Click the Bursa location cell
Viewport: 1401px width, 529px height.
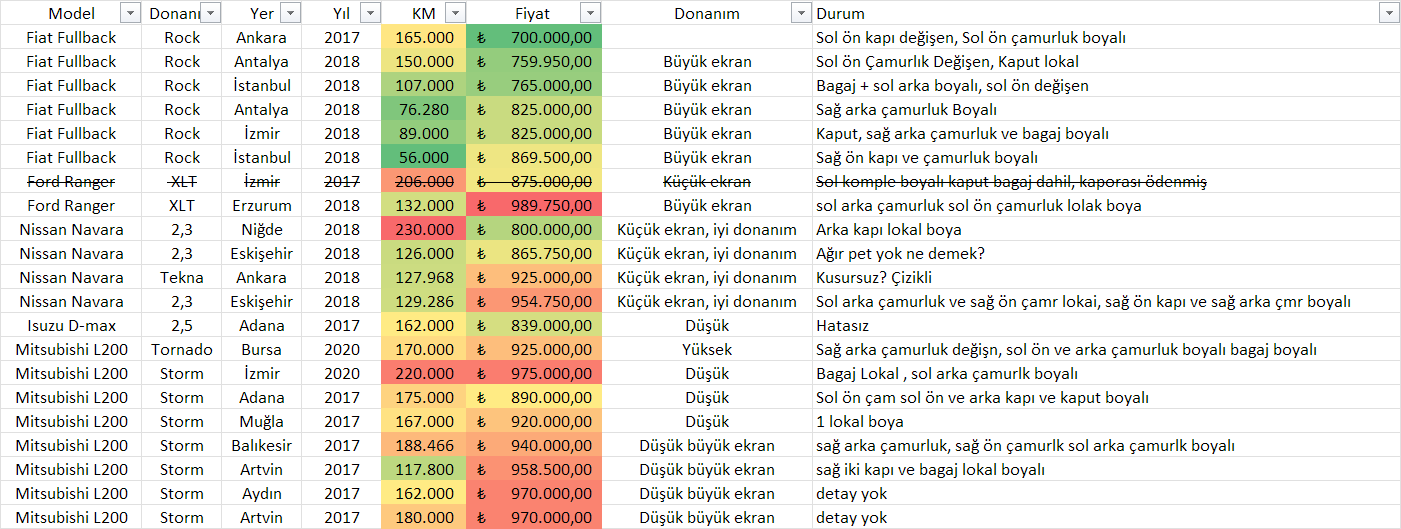263,349
